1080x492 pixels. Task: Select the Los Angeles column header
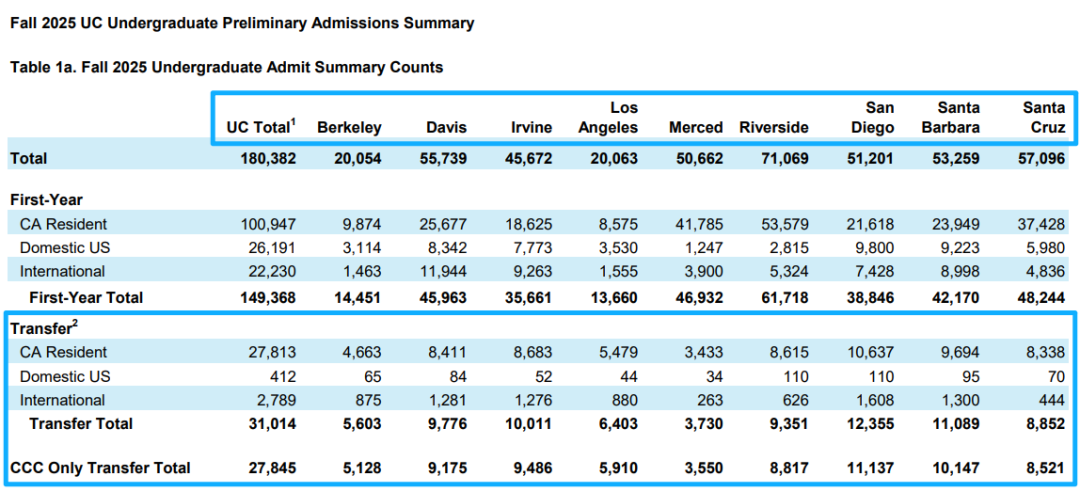click(x=608, y=118)
